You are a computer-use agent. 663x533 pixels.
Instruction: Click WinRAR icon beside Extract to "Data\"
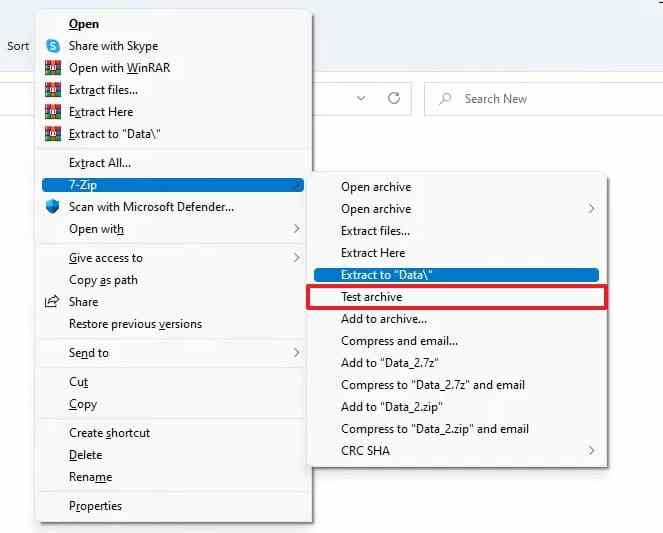pos(53,134)
